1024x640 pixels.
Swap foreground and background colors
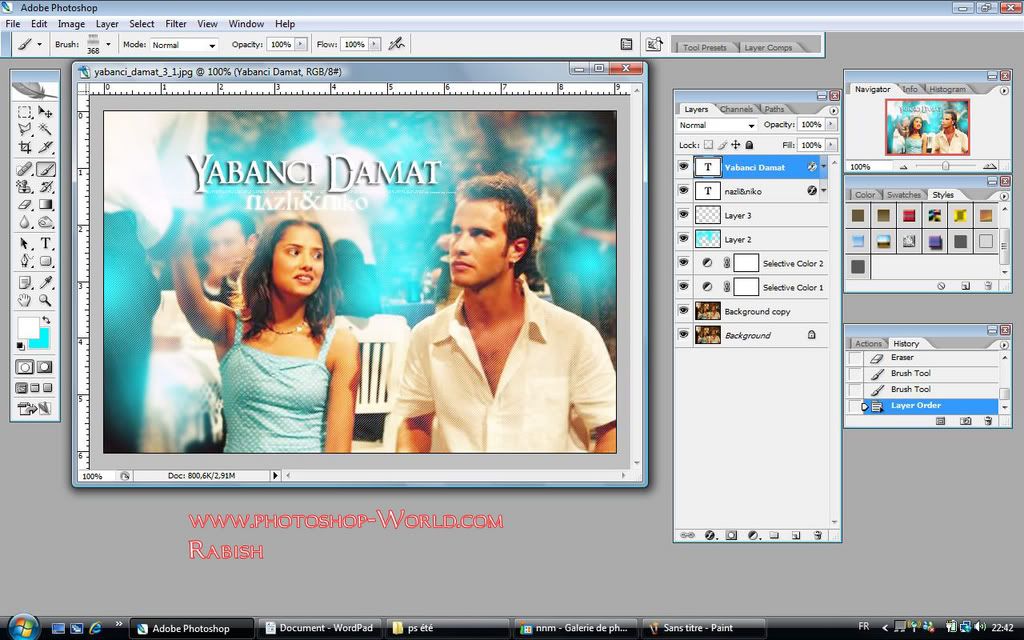(x=46, y=320)
